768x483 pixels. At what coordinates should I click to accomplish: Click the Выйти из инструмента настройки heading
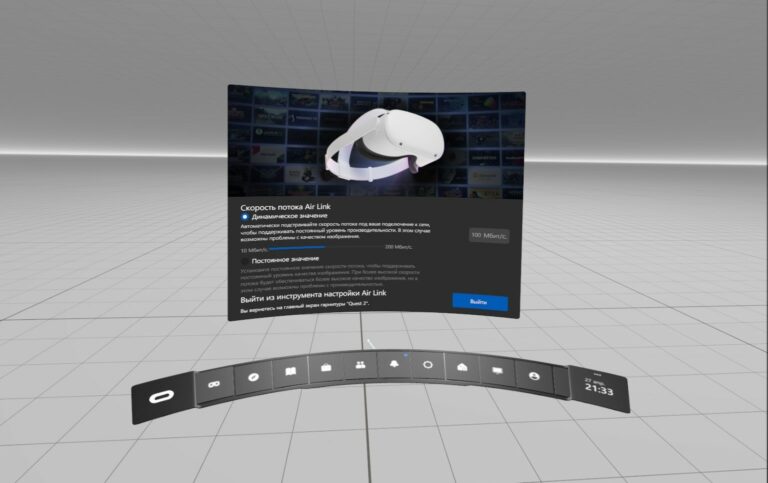[313, 295]
